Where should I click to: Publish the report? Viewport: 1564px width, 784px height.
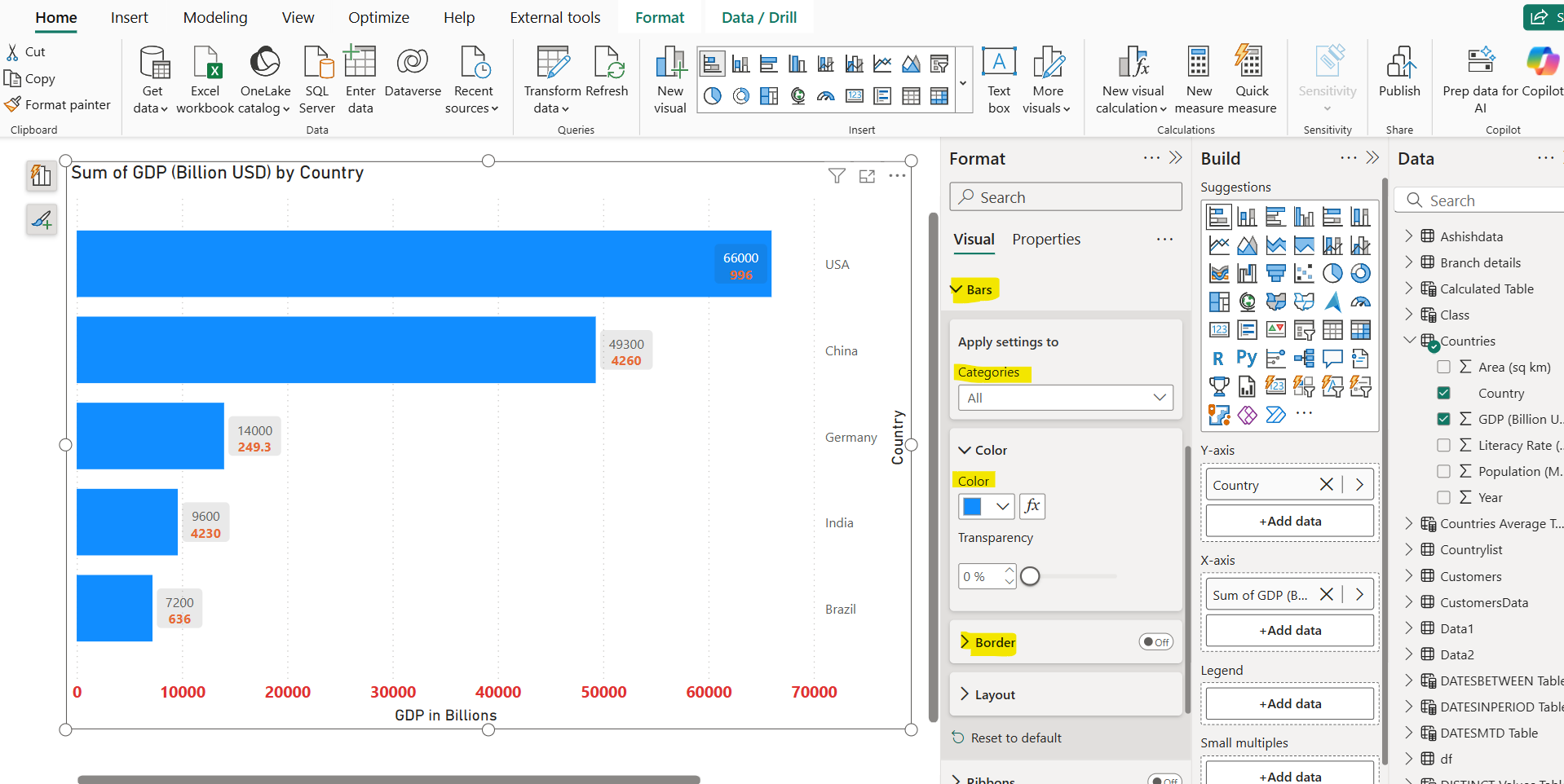[1399, 78]
